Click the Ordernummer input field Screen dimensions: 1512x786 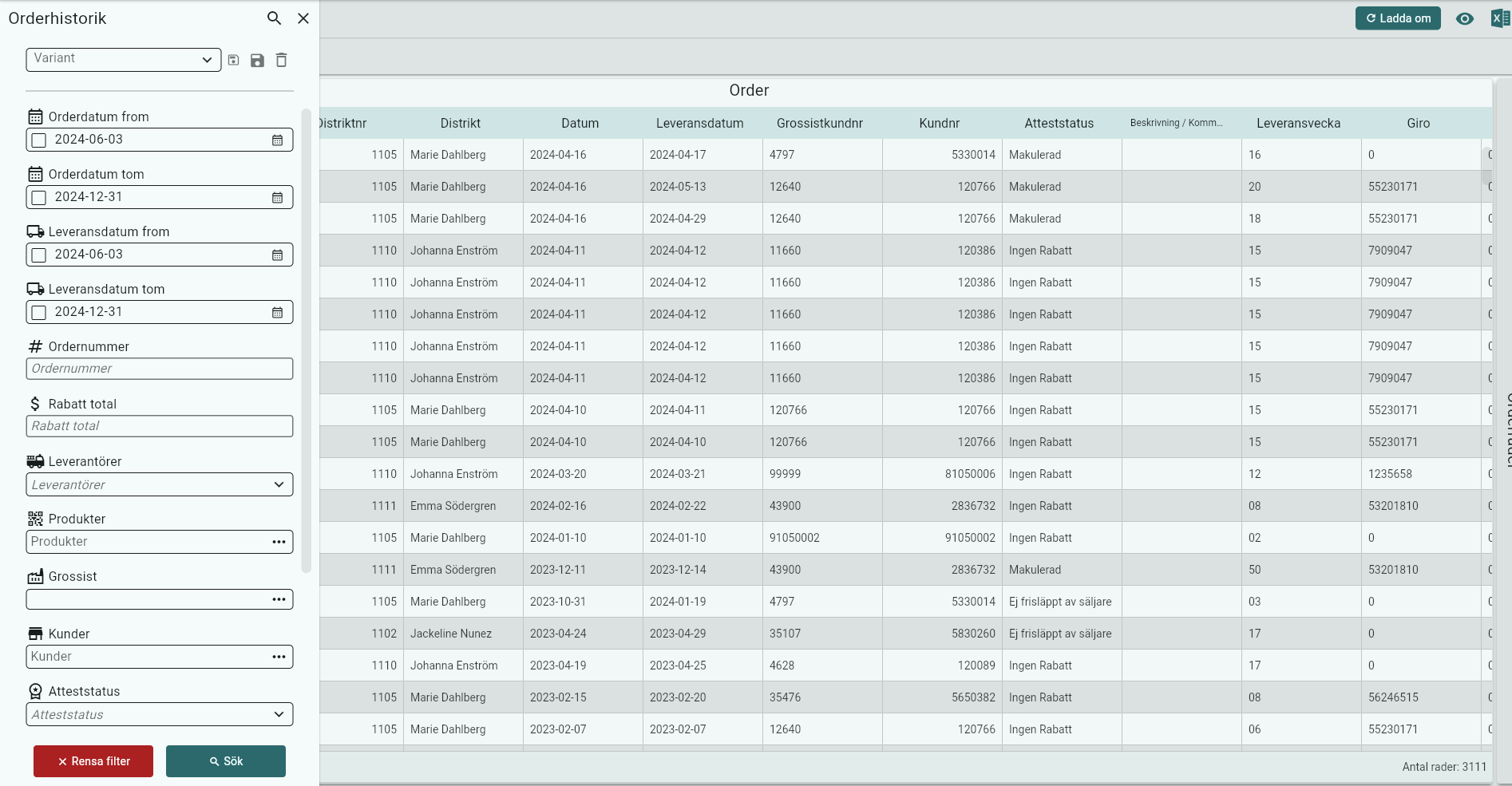[x=160, y=369]
